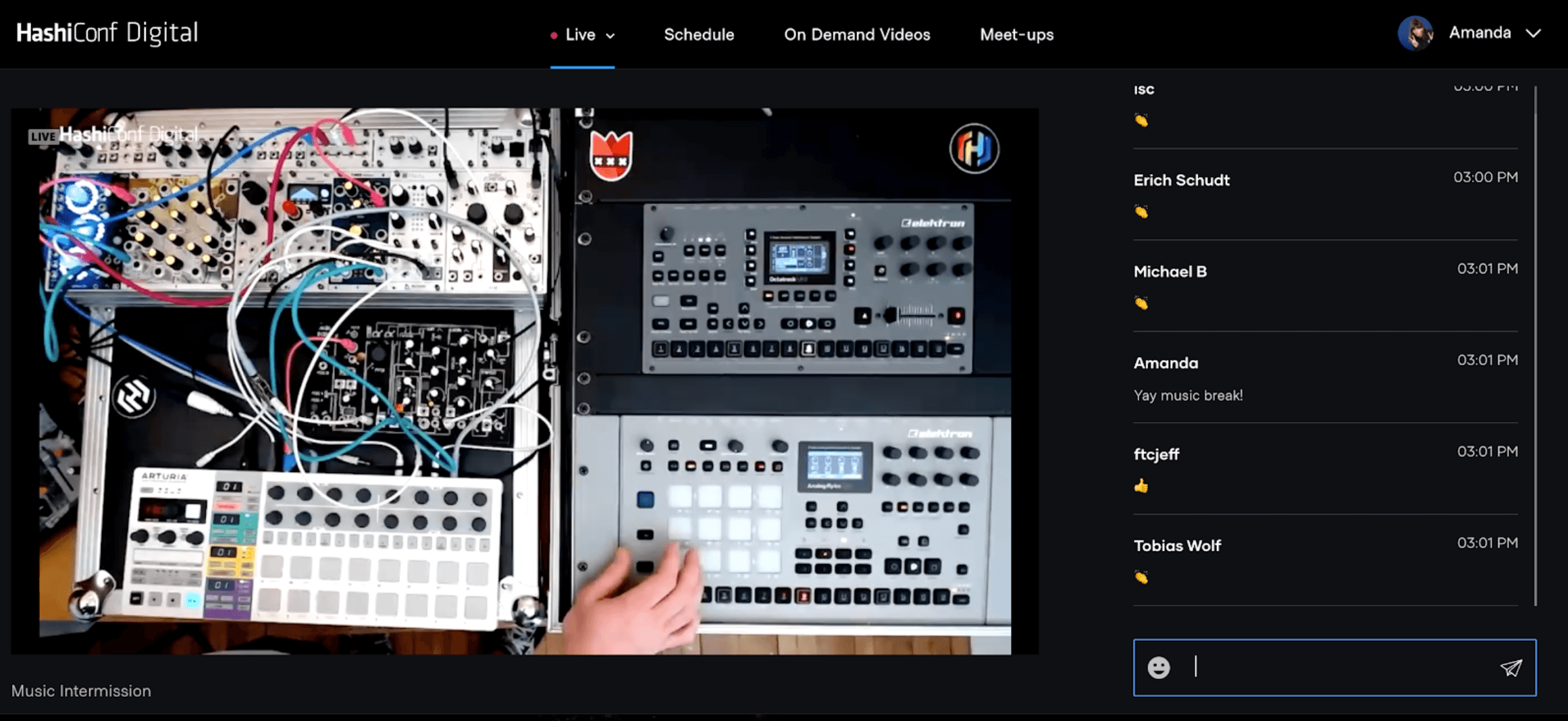Screen dimensions: 1568x721
Task: Open the Amanda account dropdown arrow
Action: click(x=1534, y=33)
